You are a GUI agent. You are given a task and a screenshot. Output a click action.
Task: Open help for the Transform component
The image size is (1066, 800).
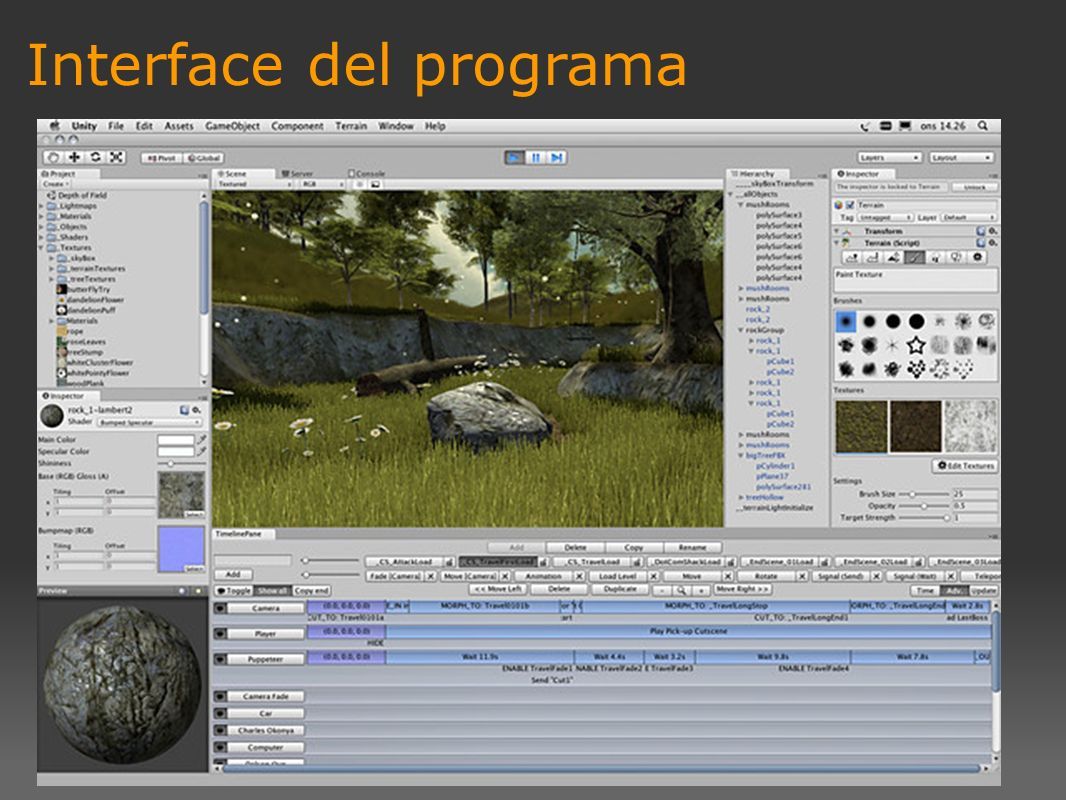point(981,231)
